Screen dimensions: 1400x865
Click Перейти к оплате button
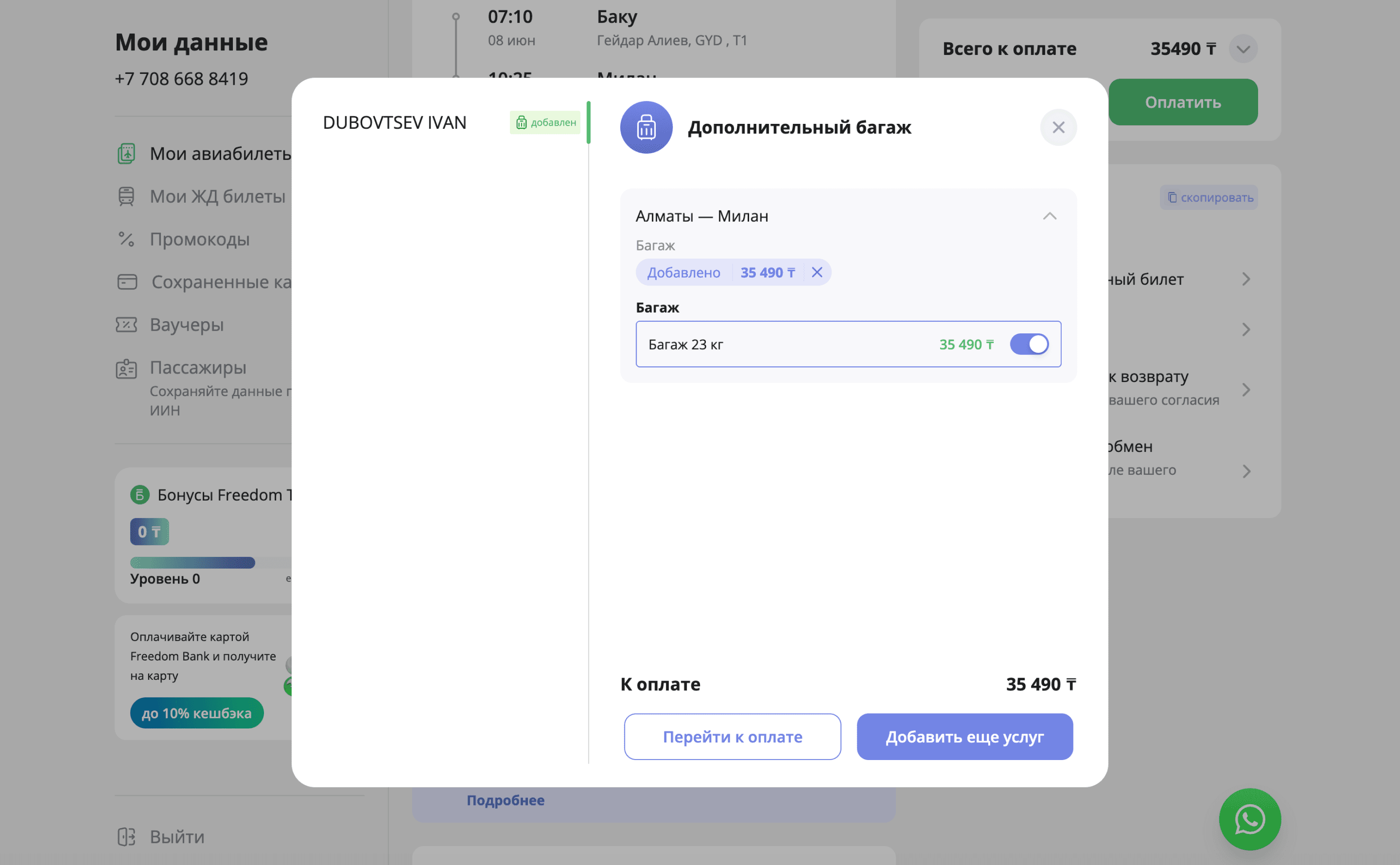pos(732,737)
